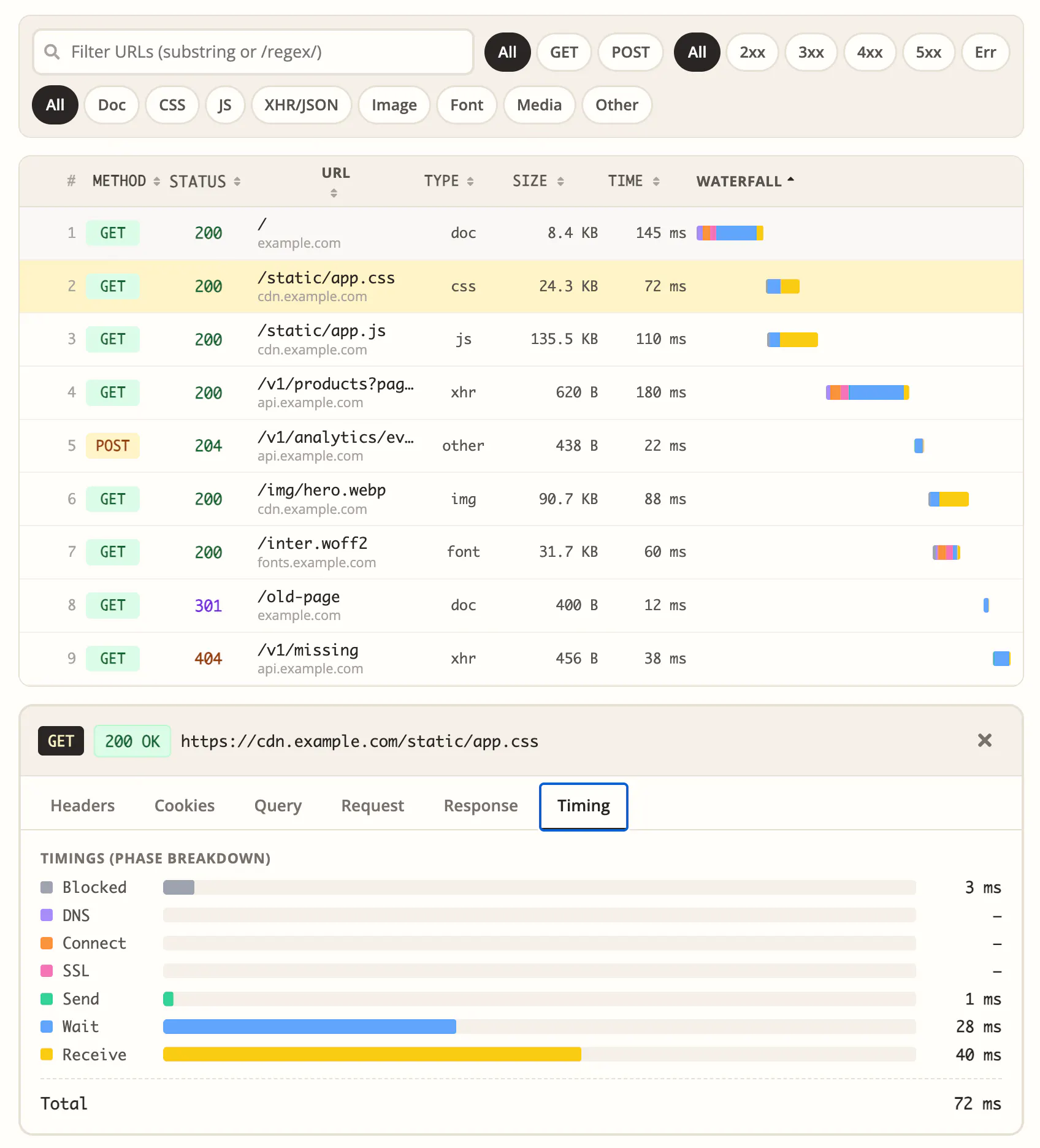Sort by METHOD column arrows
Viewport: 1040px width, 1148px height.
pyautogui.click(x=156, y=181)
